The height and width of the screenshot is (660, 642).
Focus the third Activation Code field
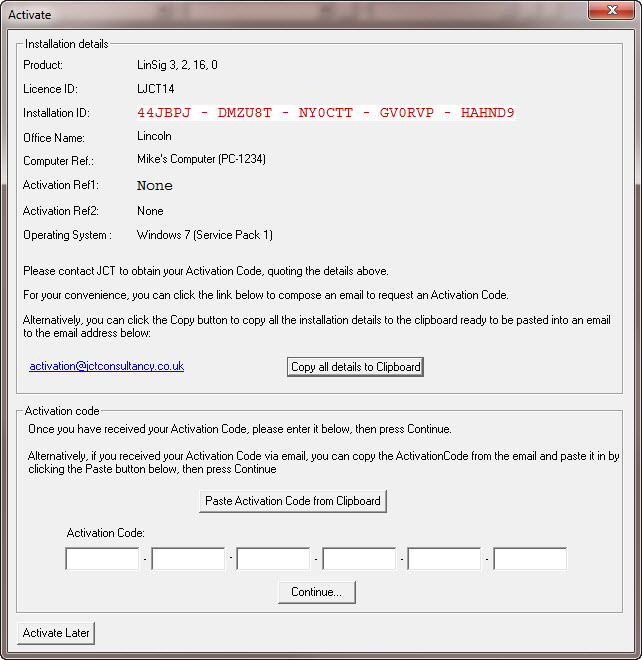pyautogui.click(x=273, y=559)
